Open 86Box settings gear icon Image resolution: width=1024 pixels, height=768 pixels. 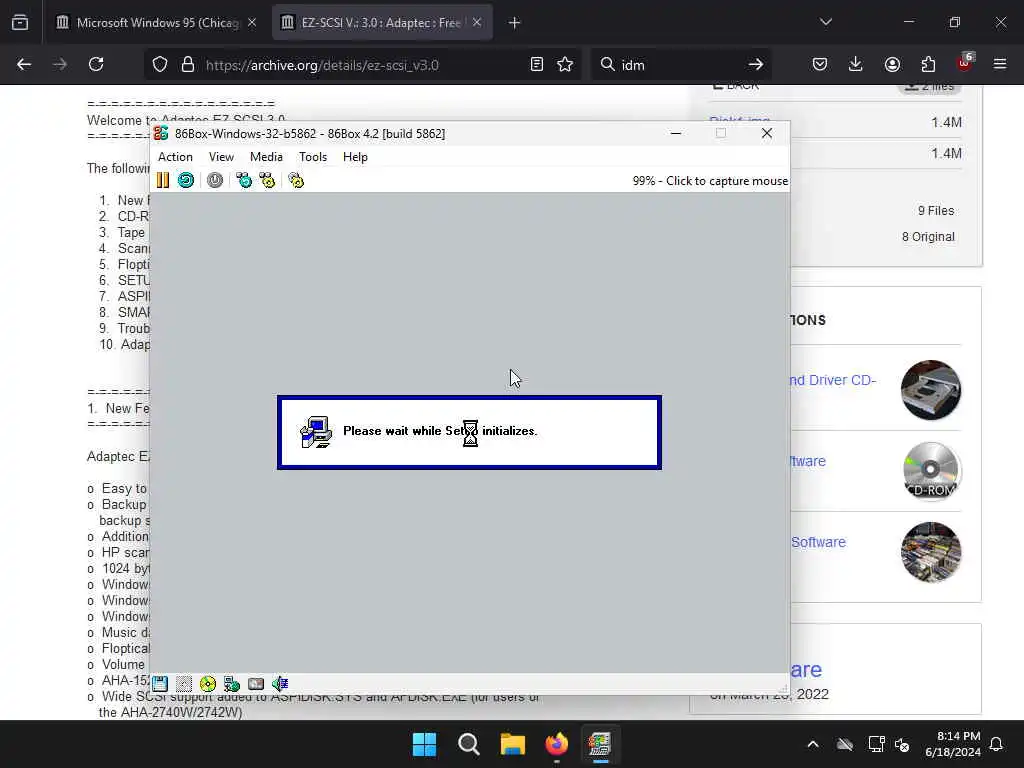pos(296,180)
